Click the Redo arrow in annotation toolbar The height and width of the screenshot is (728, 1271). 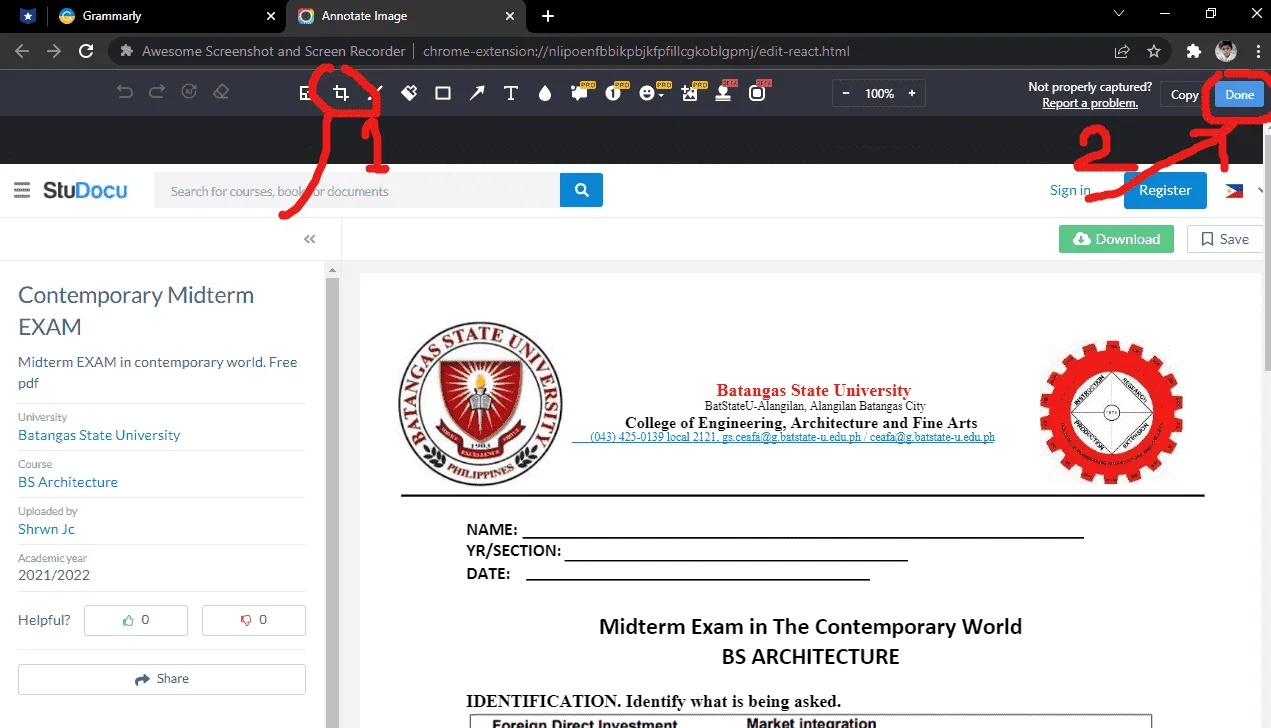click(x=157, y=93)
